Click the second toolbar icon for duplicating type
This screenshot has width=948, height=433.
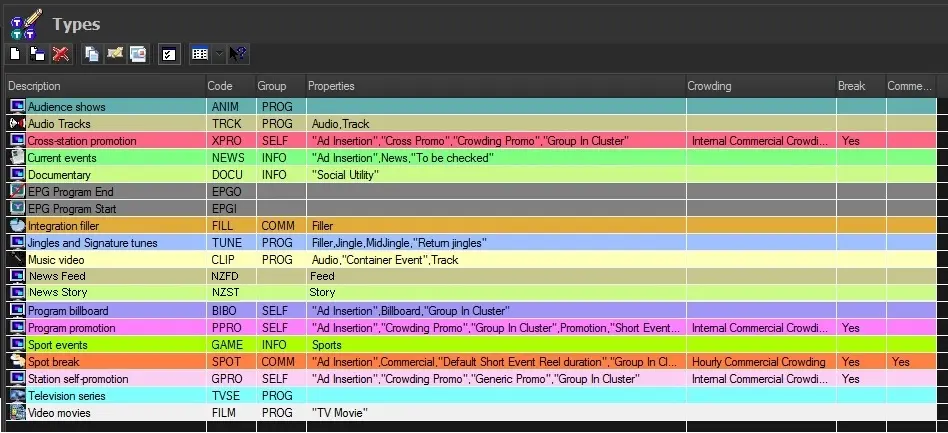point(37,54)
